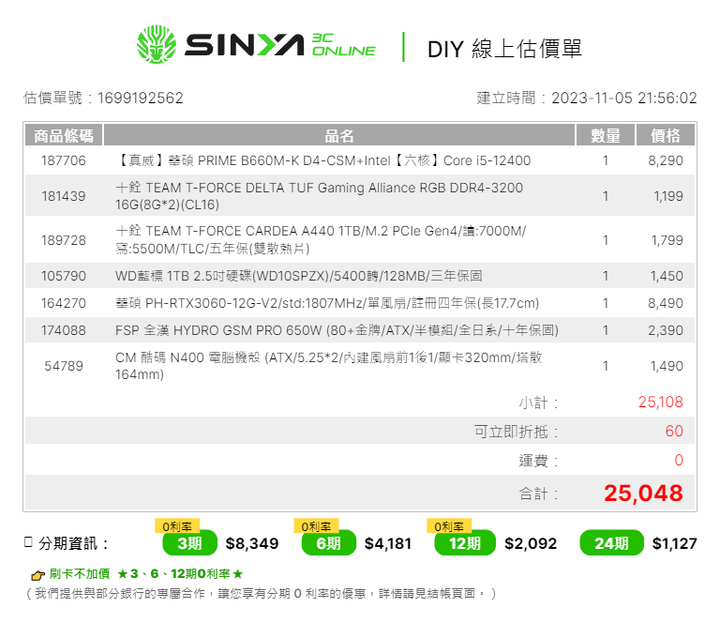Viewport: 720px width, 623px height.
Task: Click the 合計 label
Action: (x=538, y=494)
